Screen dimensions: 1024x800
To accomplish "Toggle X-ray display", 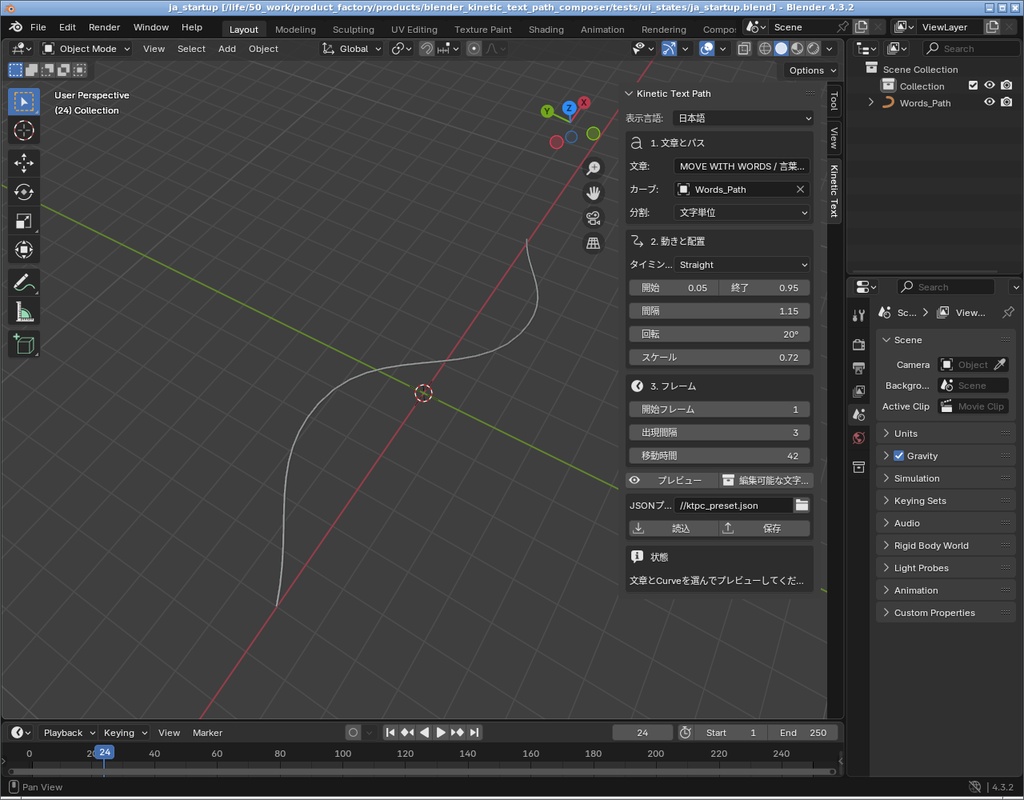I will point(744,49).
